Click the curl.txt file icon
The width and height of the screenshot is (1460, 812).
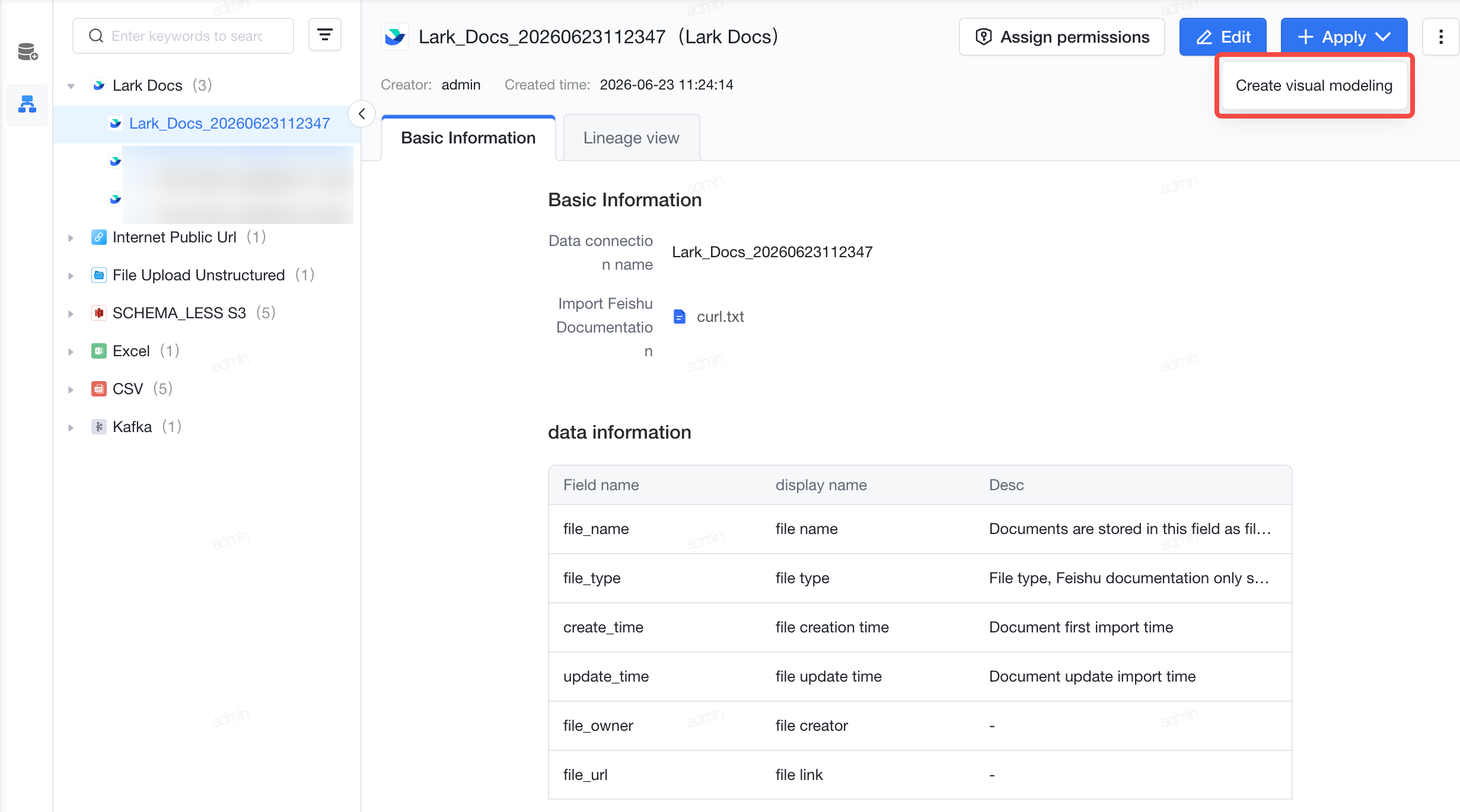[x=680, y=317]
